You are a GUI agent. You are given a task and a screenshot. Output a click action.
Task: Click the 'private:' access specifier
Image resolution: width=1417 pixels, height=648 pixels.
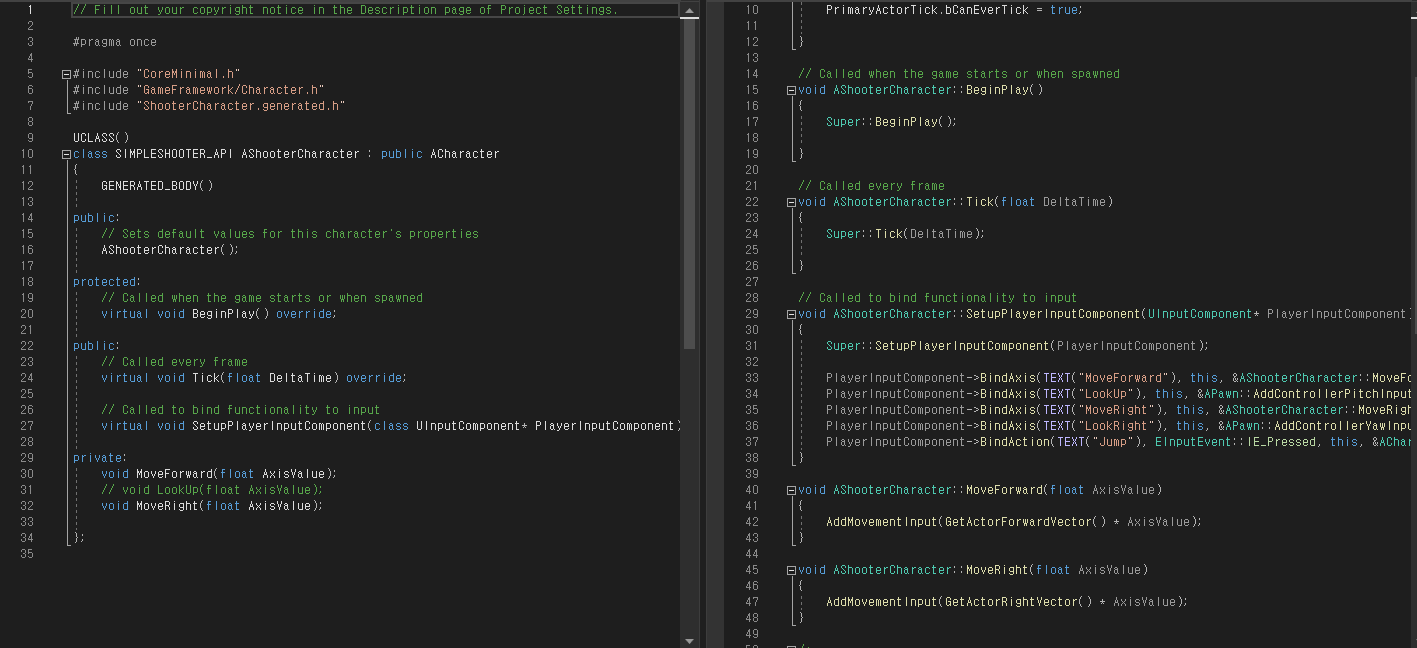click(99, 458)
